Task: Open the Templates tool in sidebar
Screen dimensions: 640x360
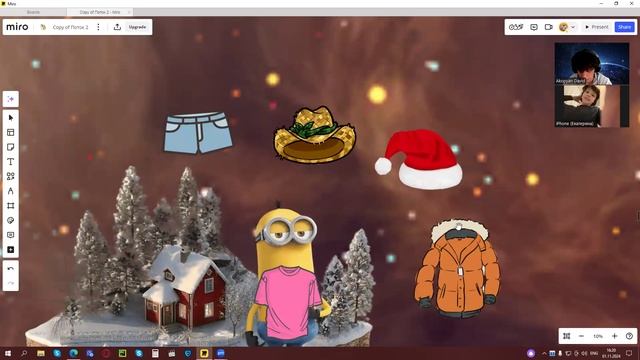Action: point(11,133)
